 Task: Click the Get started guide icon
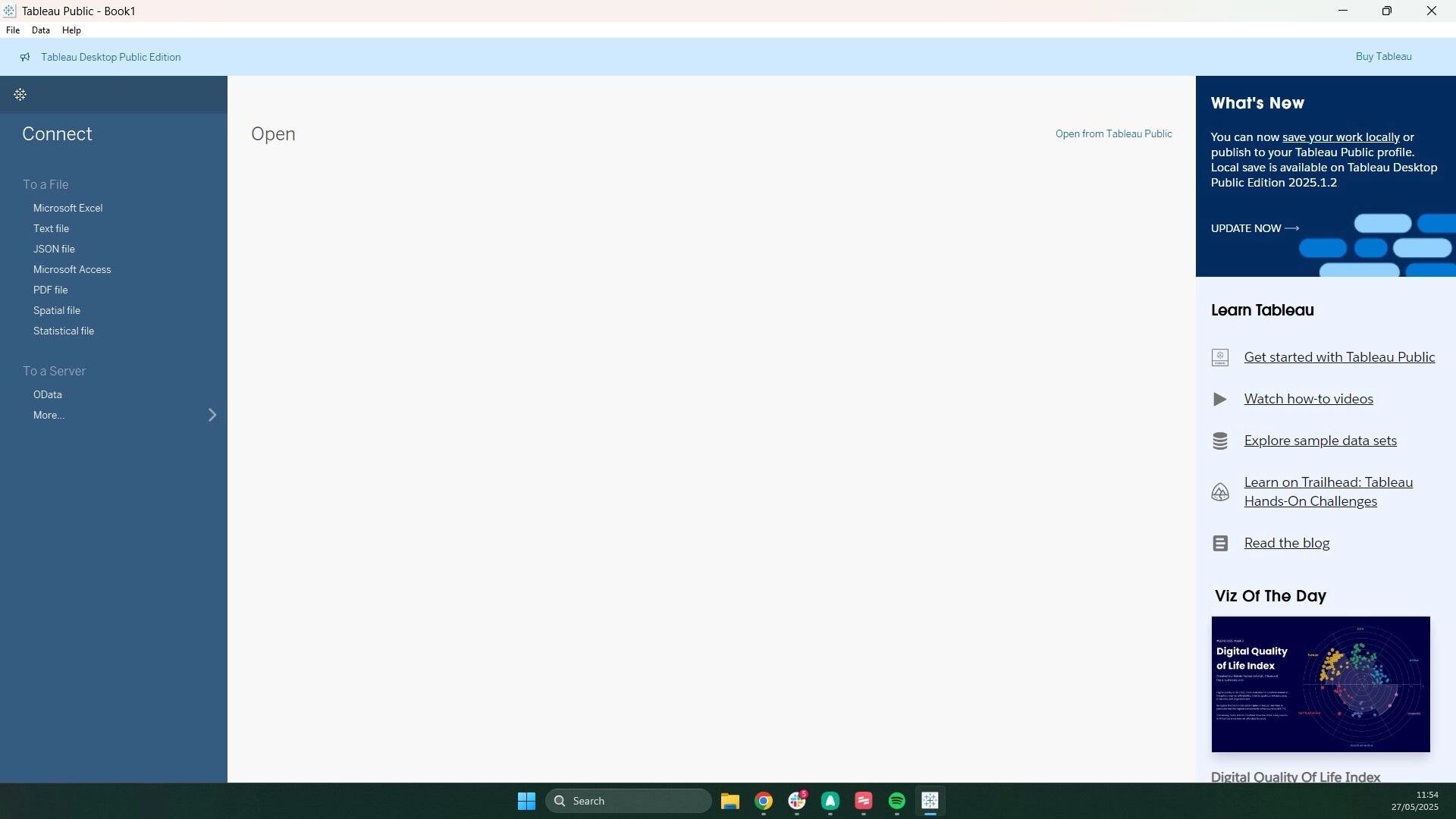click(1219, 357)
